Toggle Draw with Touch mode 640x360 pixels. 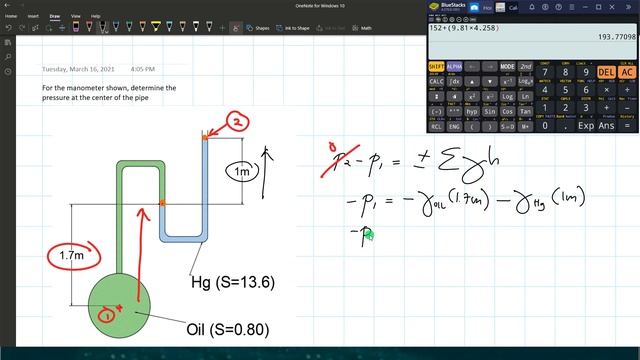coord(236,28)
